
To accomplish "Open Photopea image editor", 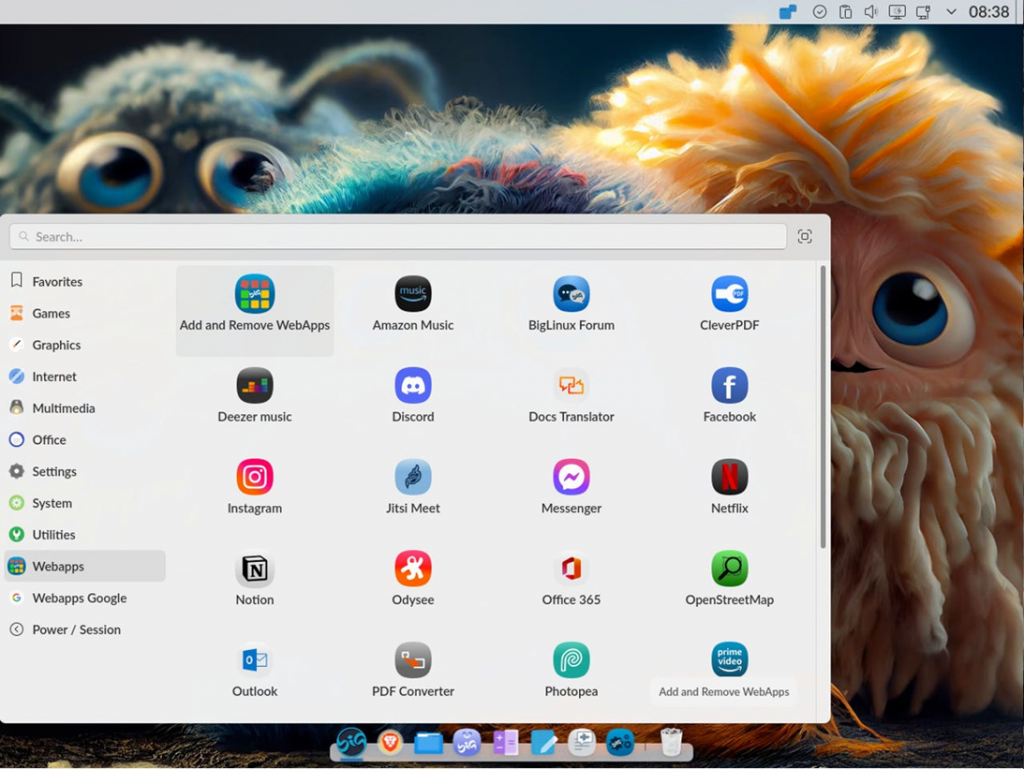I will pos(571,661).
